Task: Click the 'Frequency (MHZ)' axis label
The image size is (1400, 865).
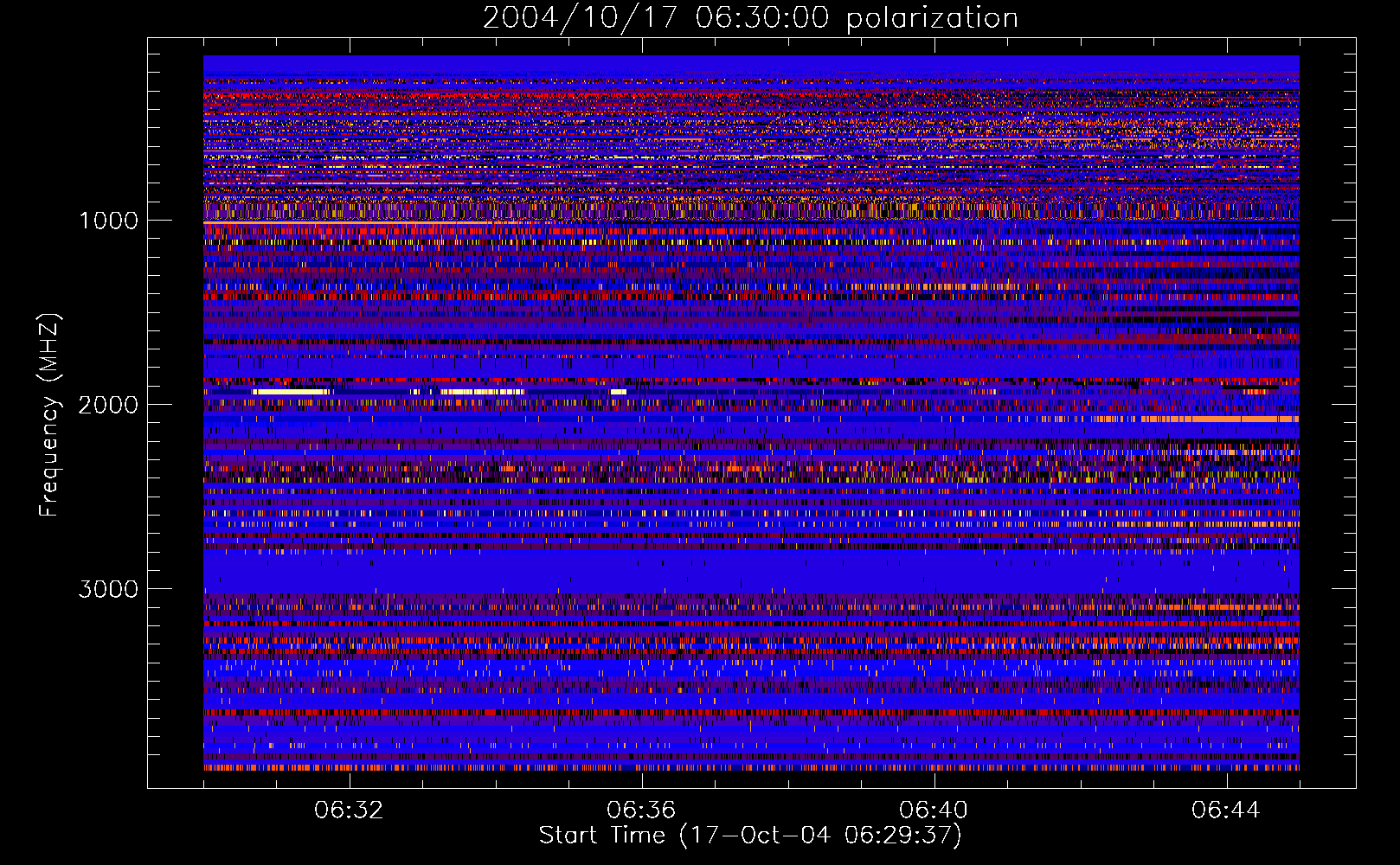Action: pos(50,415)
